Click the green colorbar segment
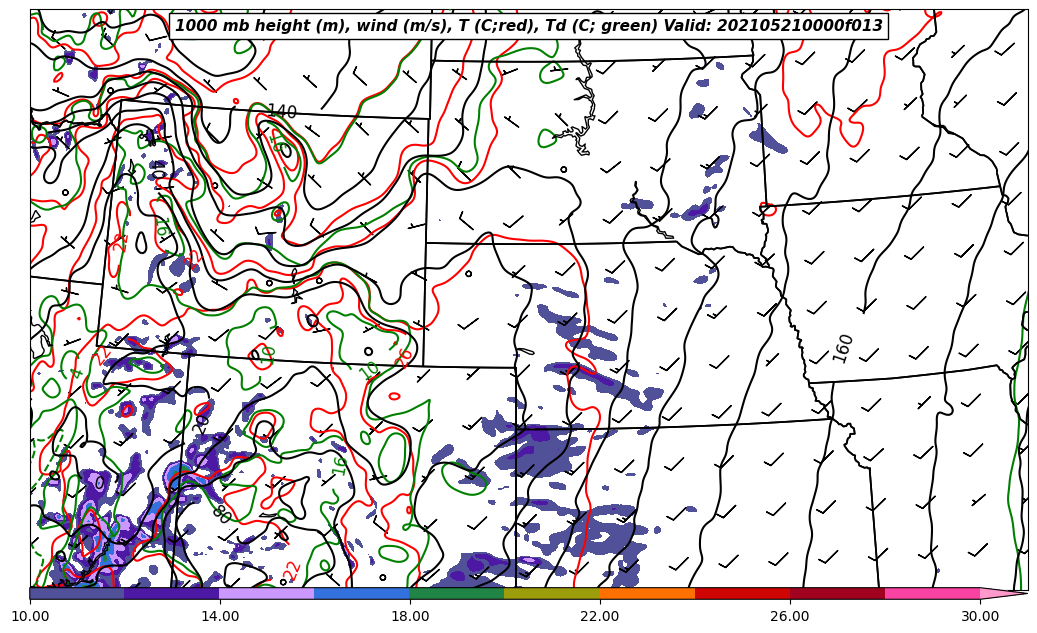Screen dimensions: 1037x633 457,594
